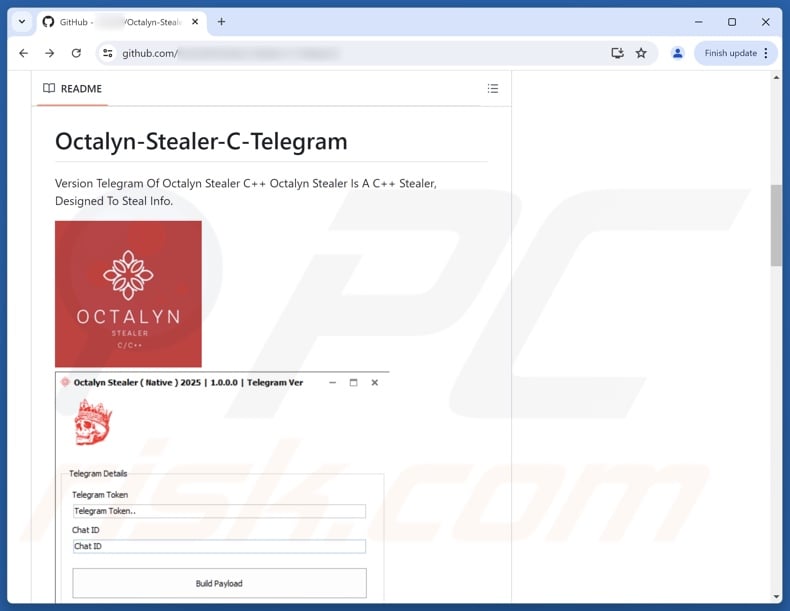Go forward to next page
Screen dimensions: 790x611
49,53
